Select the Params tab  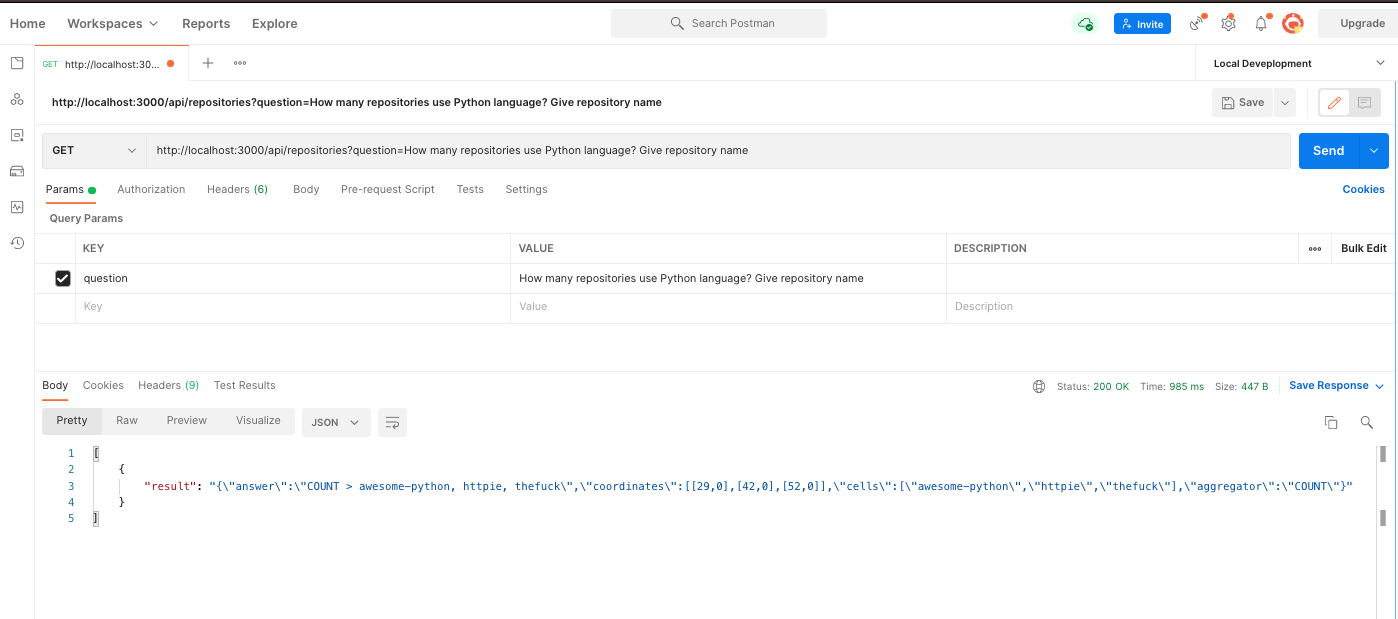coord(70,189)
